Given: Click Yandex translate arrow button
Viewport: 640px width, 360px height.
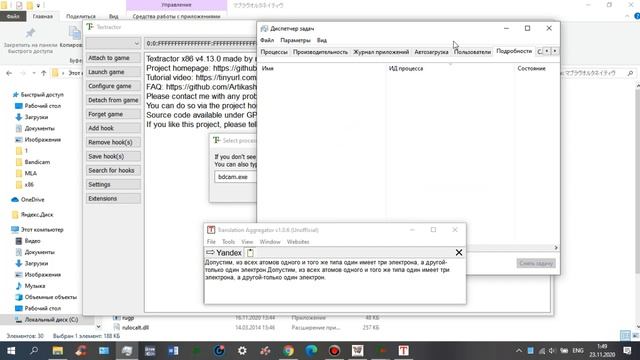Looking at the screenshot, I should (210, 253).
